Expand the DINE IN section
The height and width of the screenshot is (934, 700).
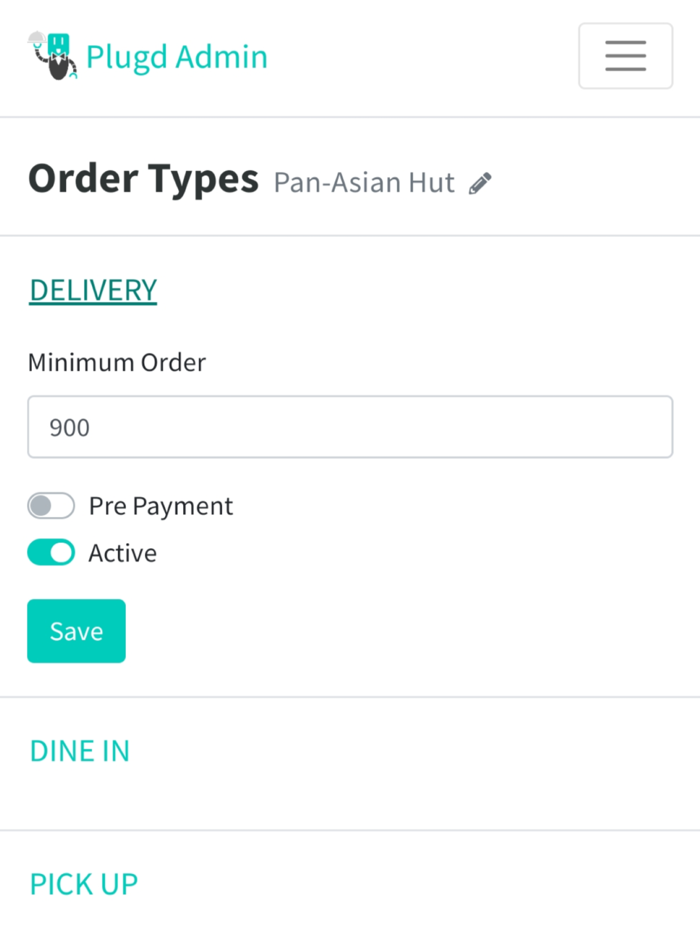79,751
